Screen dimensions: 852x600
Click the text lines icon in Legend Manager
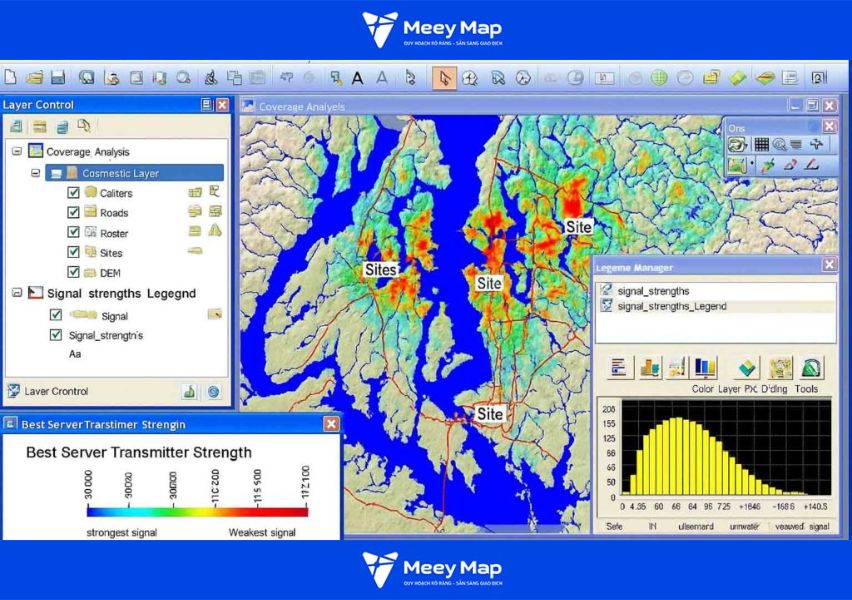pyautogui.click(x=619, y=368)
